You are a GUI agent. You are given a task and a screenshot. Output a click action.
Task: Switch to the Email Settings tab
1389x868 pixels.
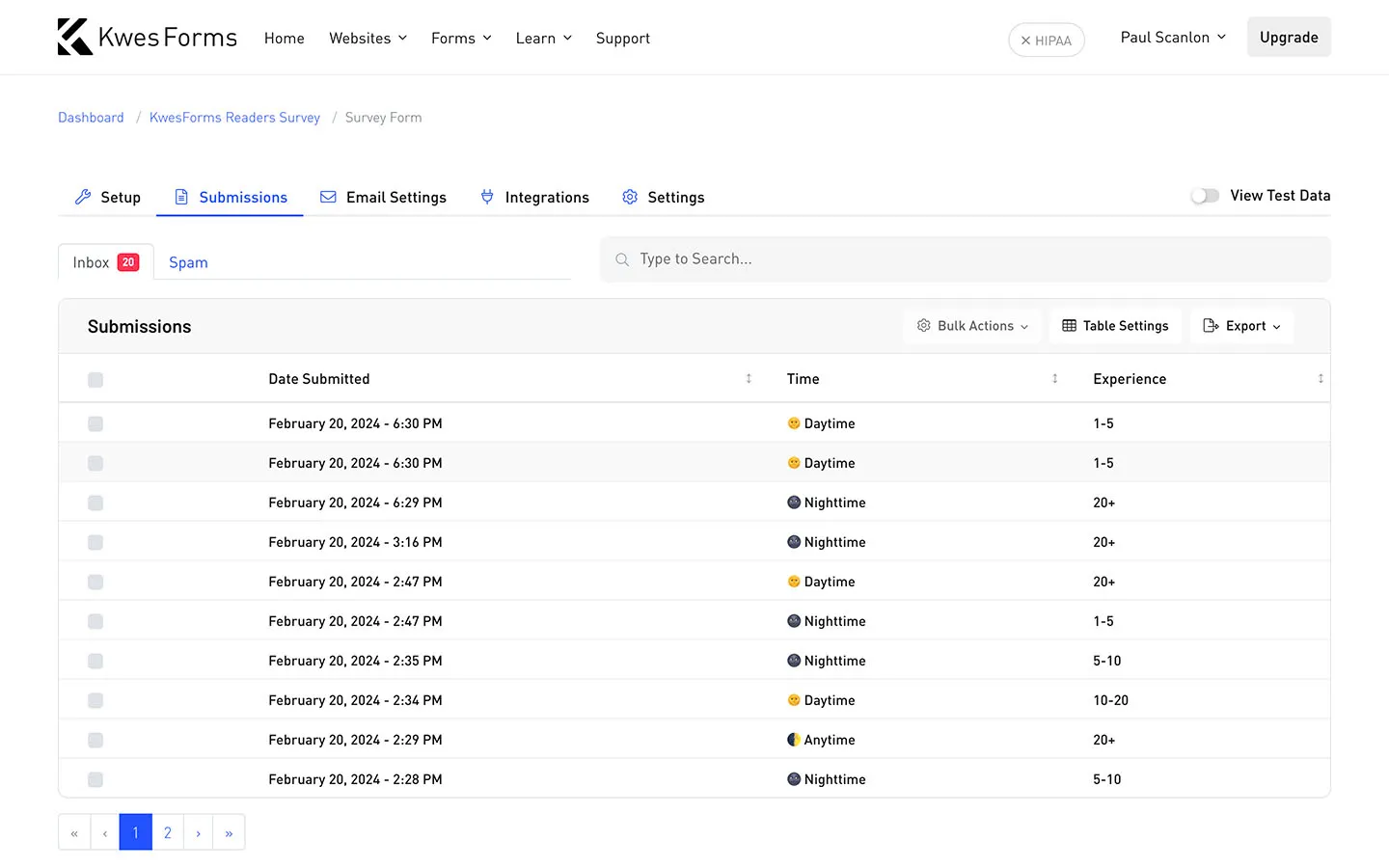[383, 197]
